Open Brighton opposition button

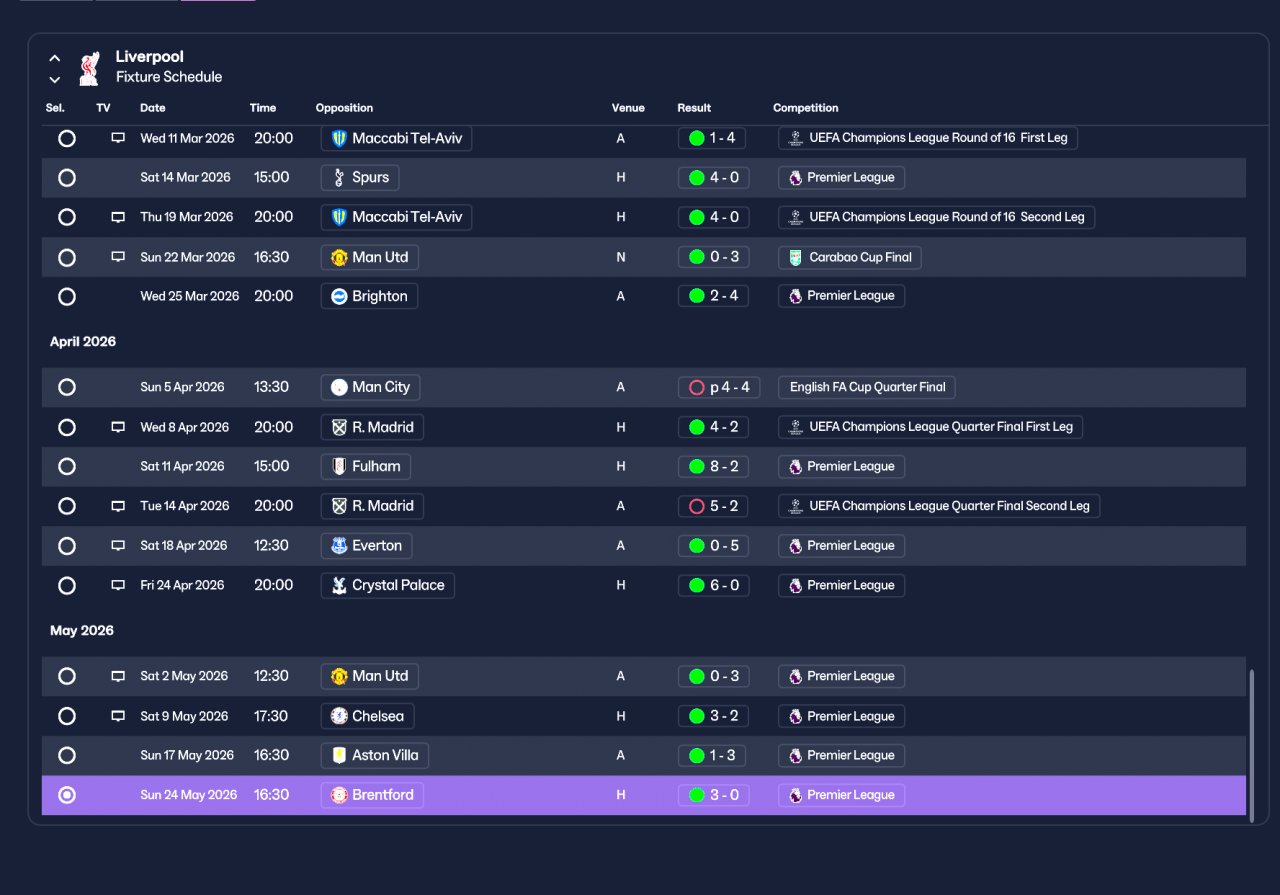pyautogui.click(x=369, y=296)
